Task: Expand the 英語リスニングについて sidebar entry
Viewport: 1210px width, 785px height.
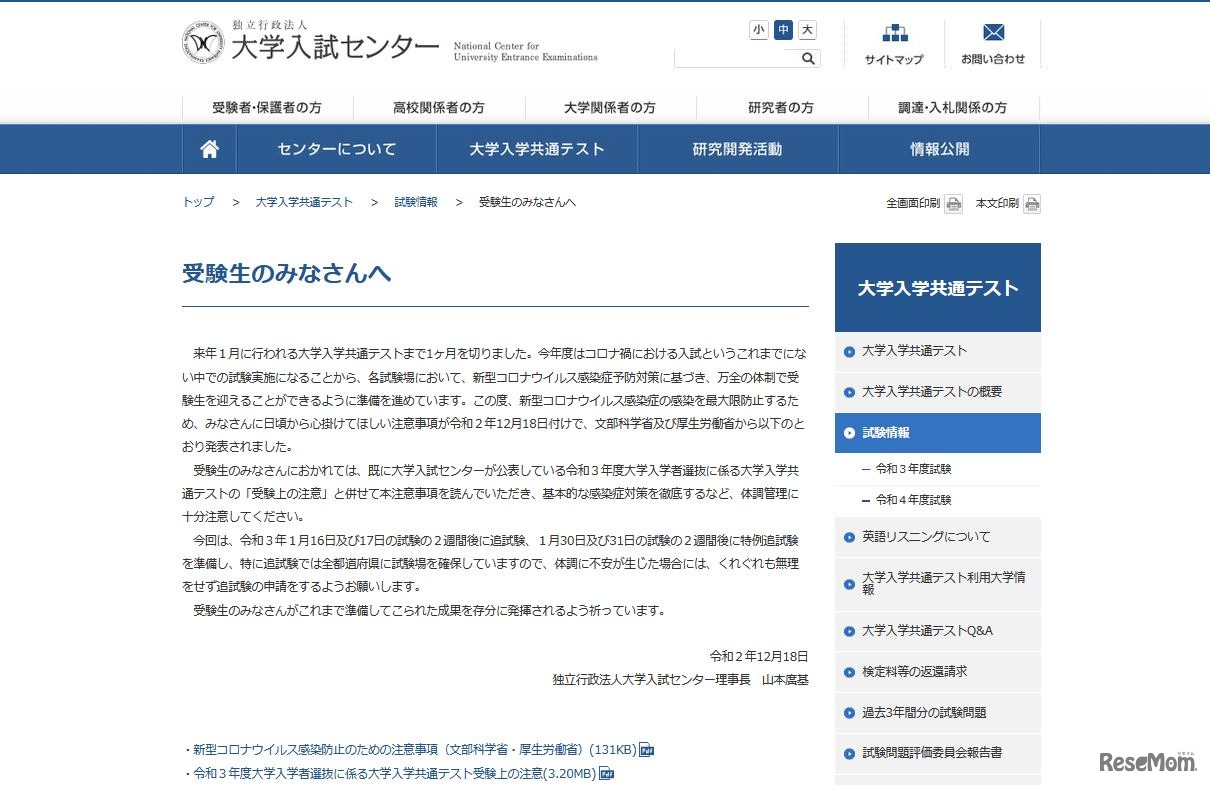Action: coord(928,537)
